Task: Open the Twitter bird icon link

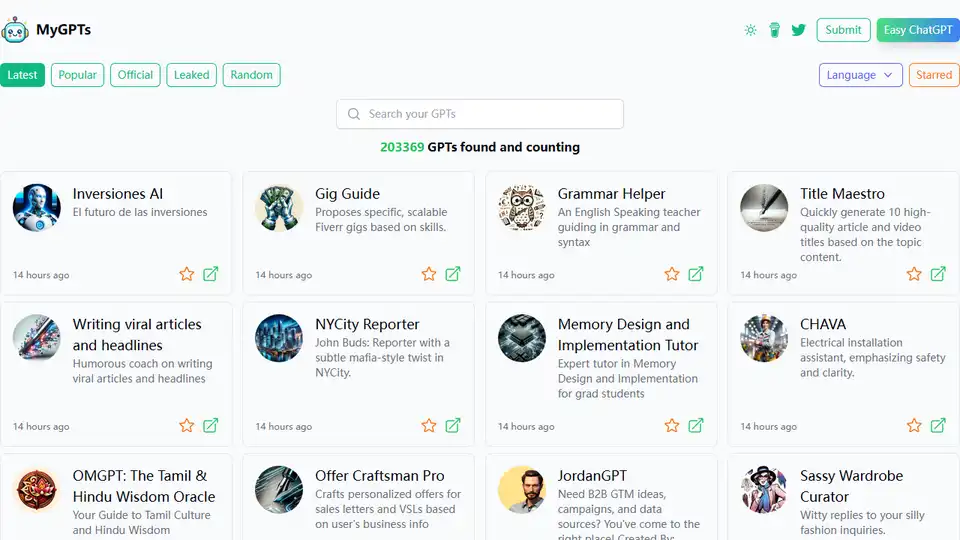Action: click(798, 30)
